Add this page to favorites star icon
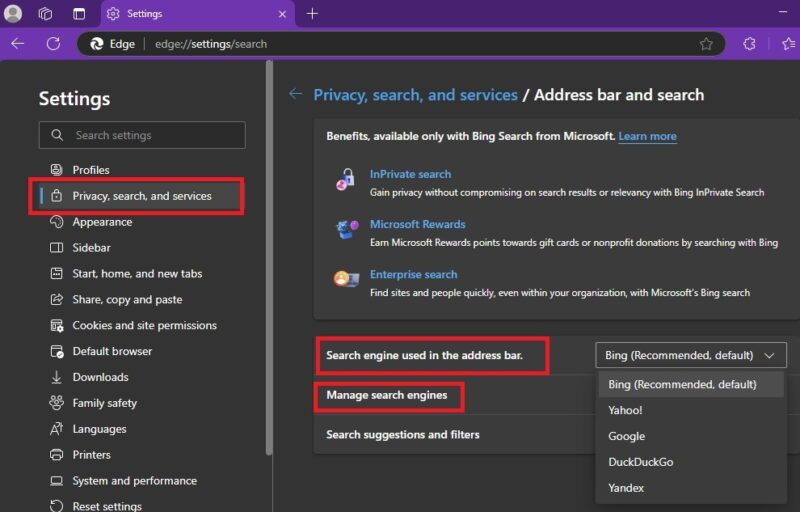The height and width of the screenshot is (512, 800). click(x=706, y=44)
